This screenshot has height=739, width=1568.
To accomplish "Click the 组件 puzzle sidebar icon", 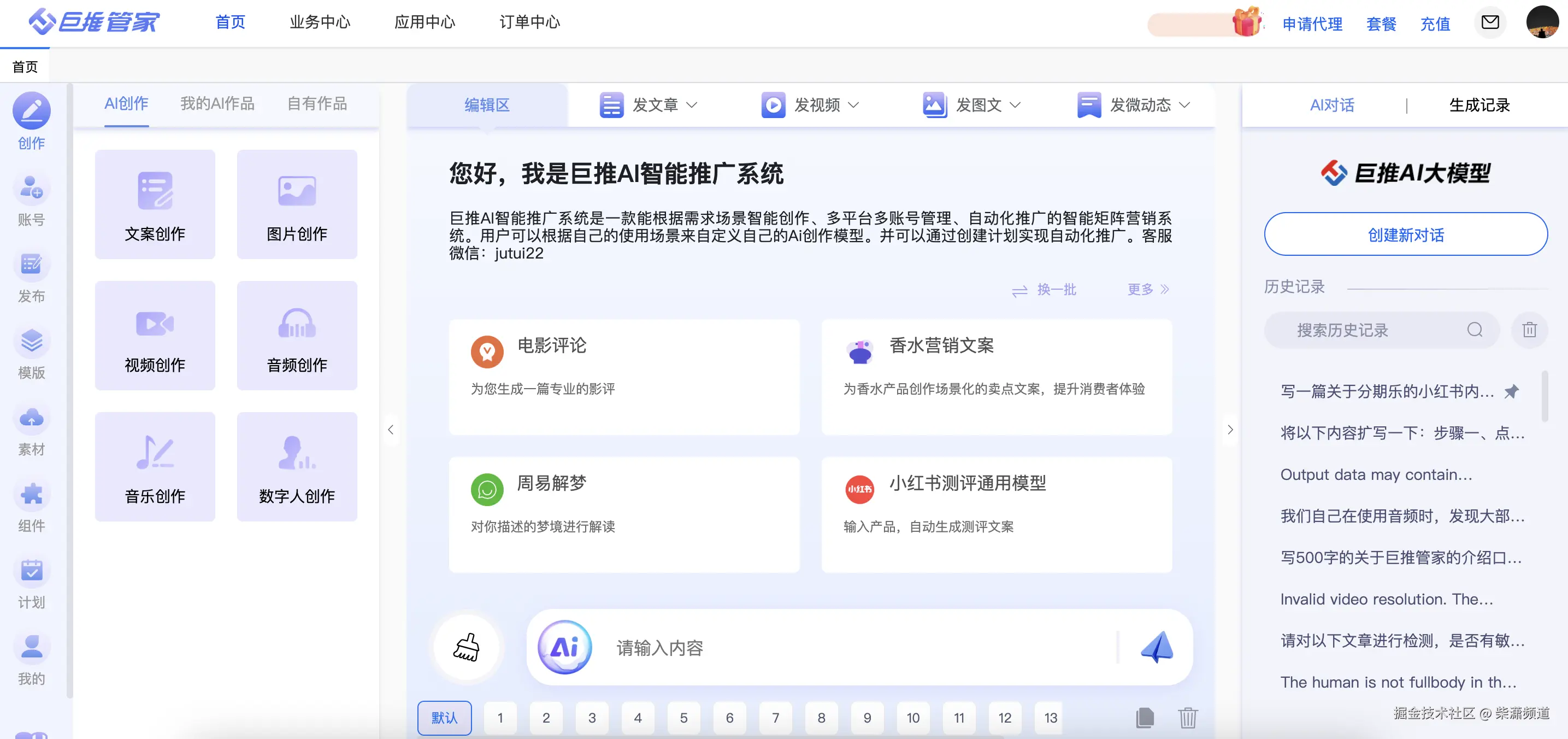I will pyautogui.click(x=31, y=495).
